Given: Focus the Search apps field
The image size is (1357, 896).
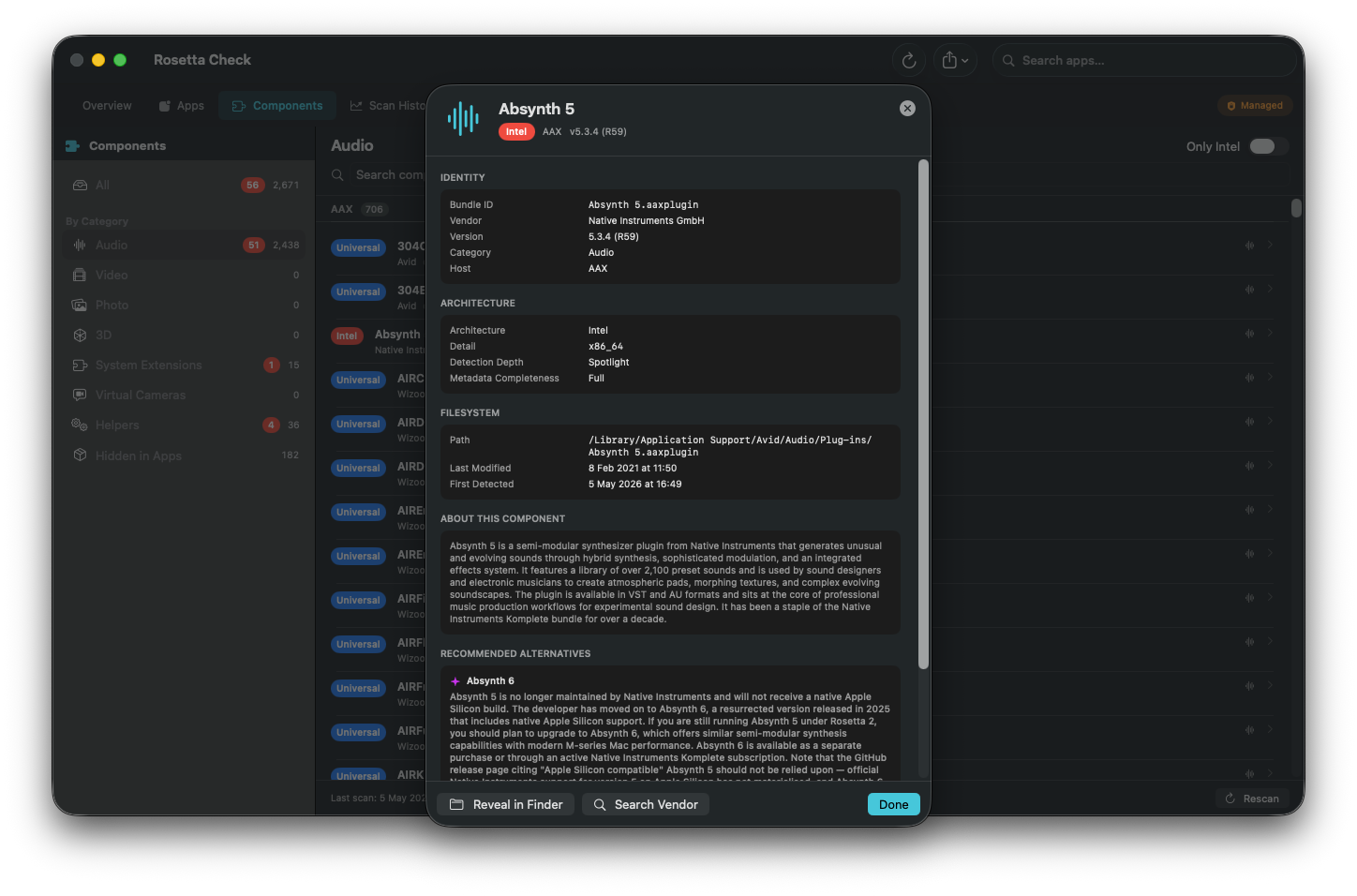Looking at the screenshot, I should coord(1144,61).
